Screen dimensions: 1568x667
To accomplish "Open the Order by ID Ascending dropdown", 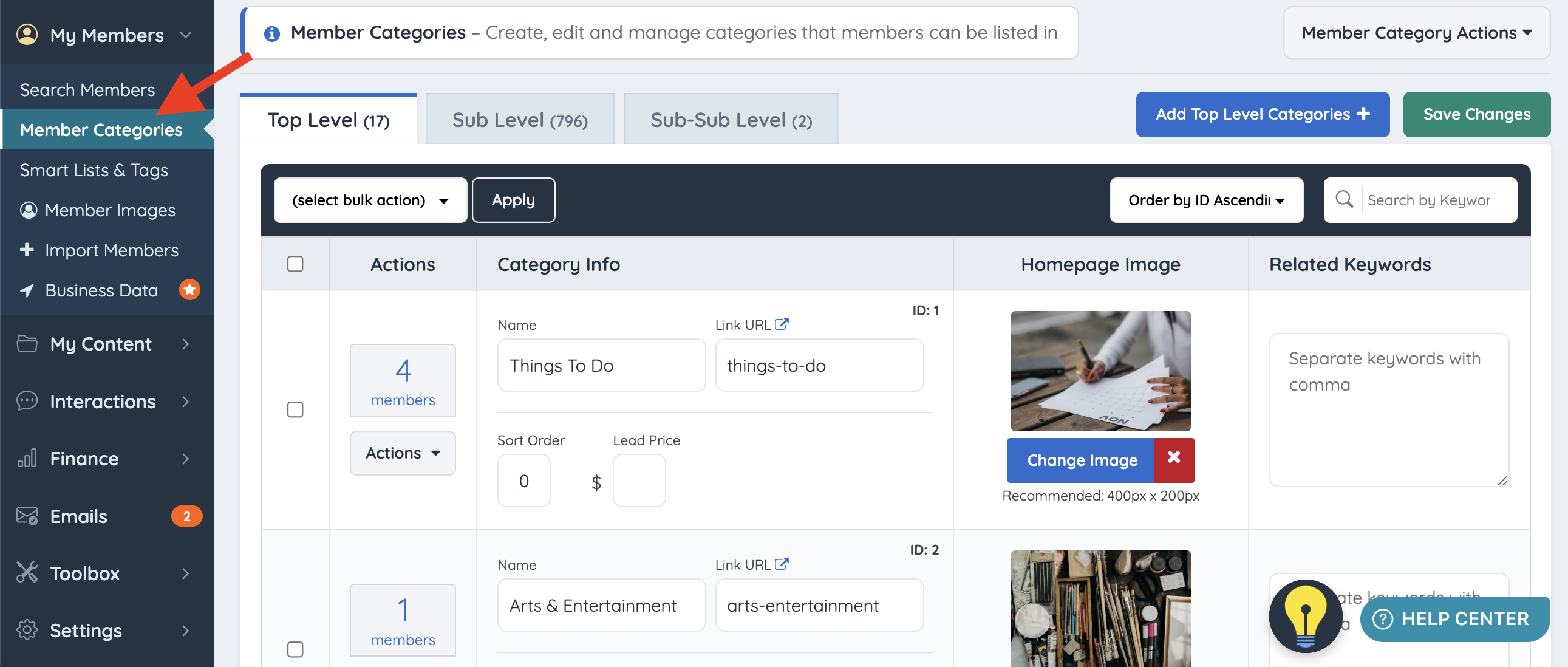I will (1206, 200).
